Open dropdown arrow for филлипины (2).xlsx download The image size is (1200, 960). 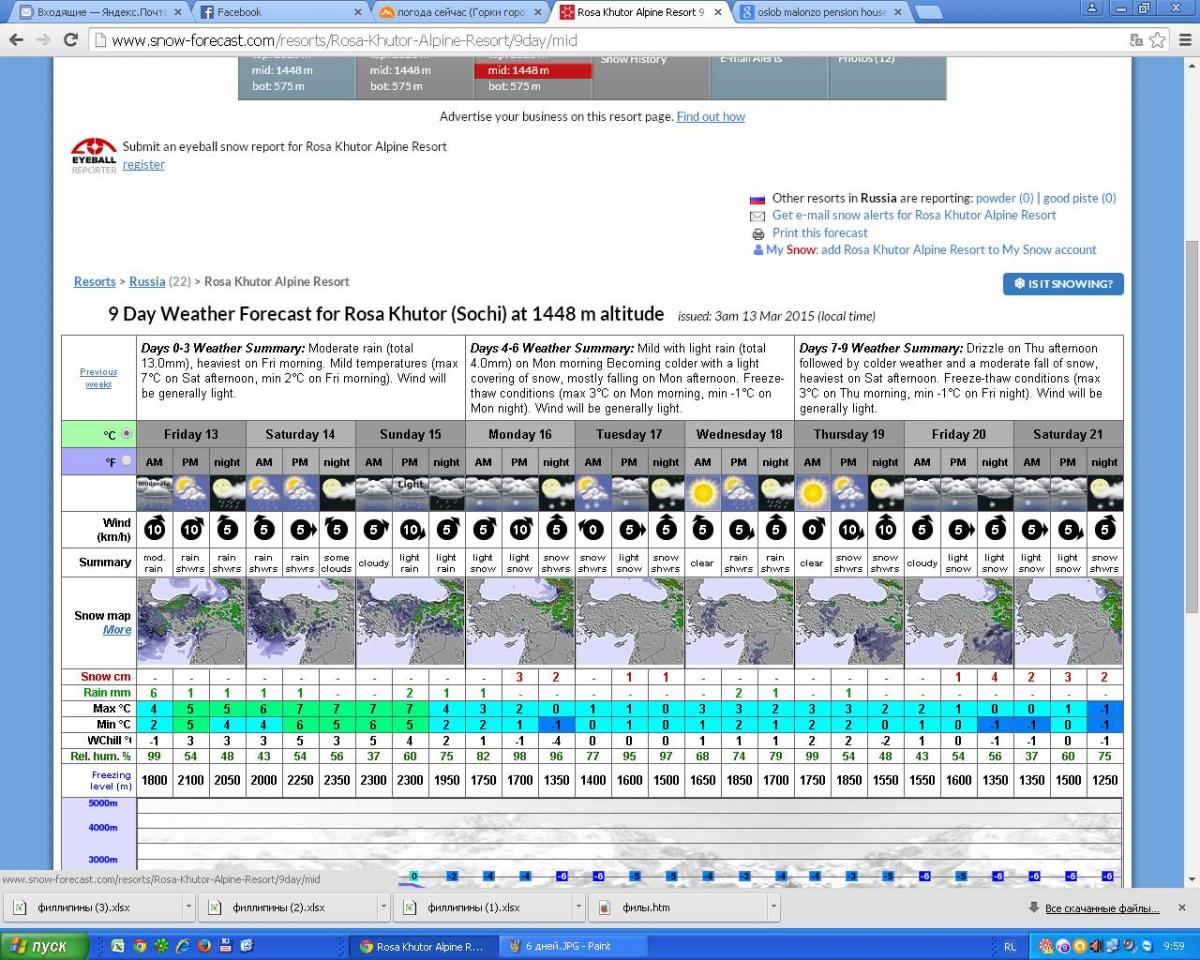click(x=384, y=908)
